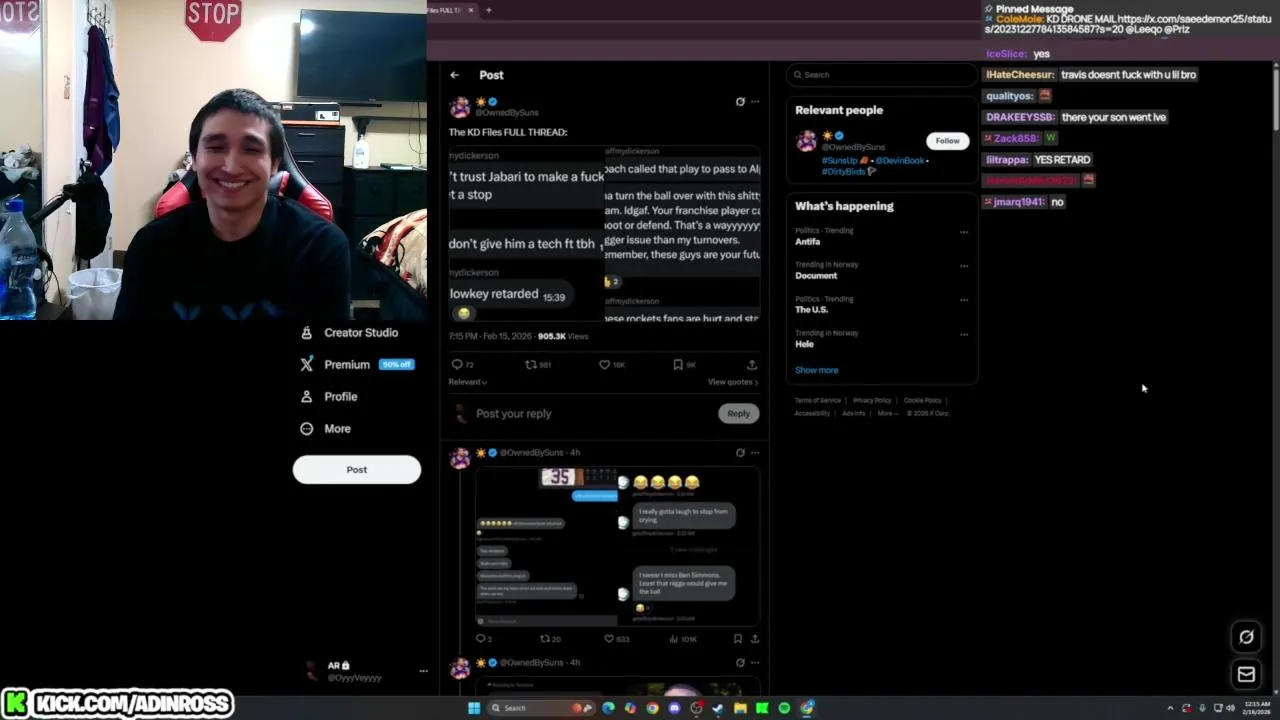
Task: Launch Google Chrome from the taskbar
Action: 652,708
